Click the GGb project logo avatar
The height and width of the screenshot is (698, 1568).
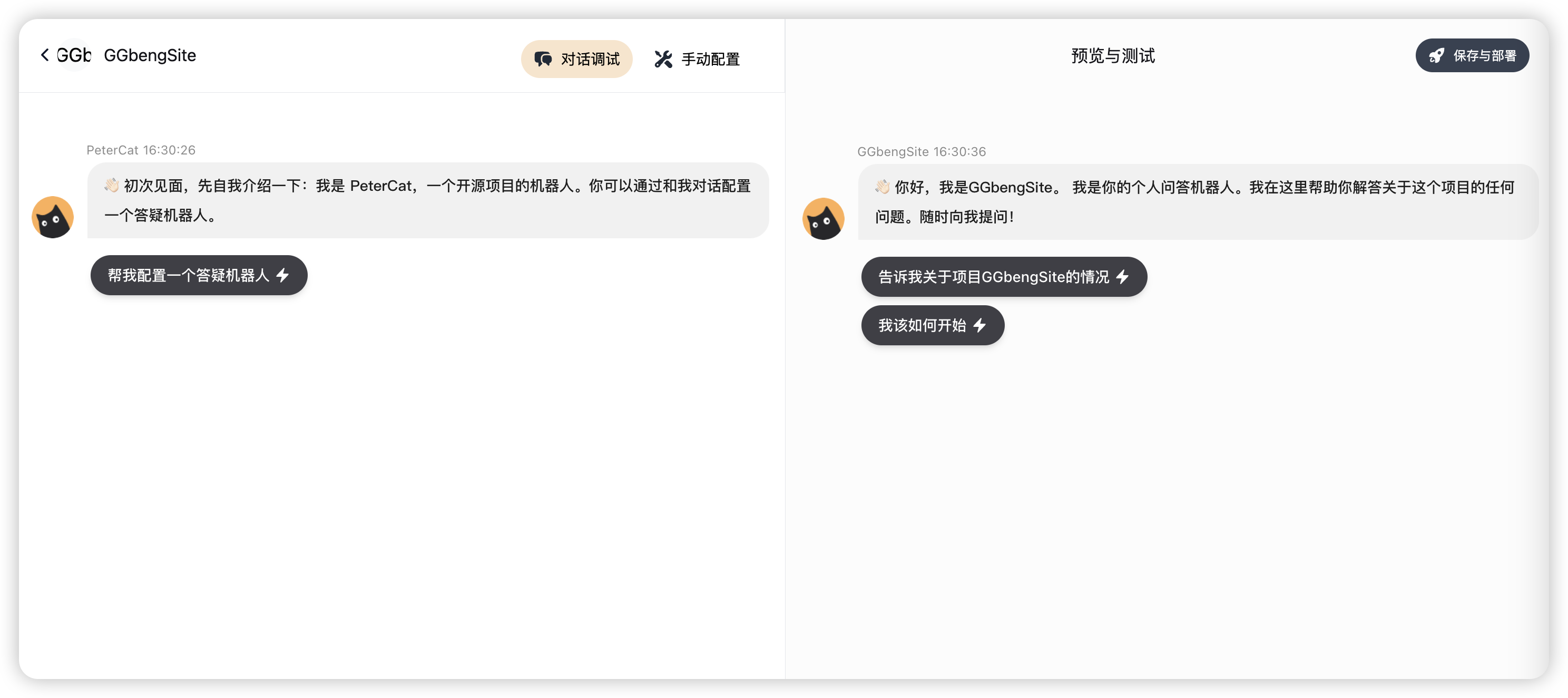tap(74, 55)
